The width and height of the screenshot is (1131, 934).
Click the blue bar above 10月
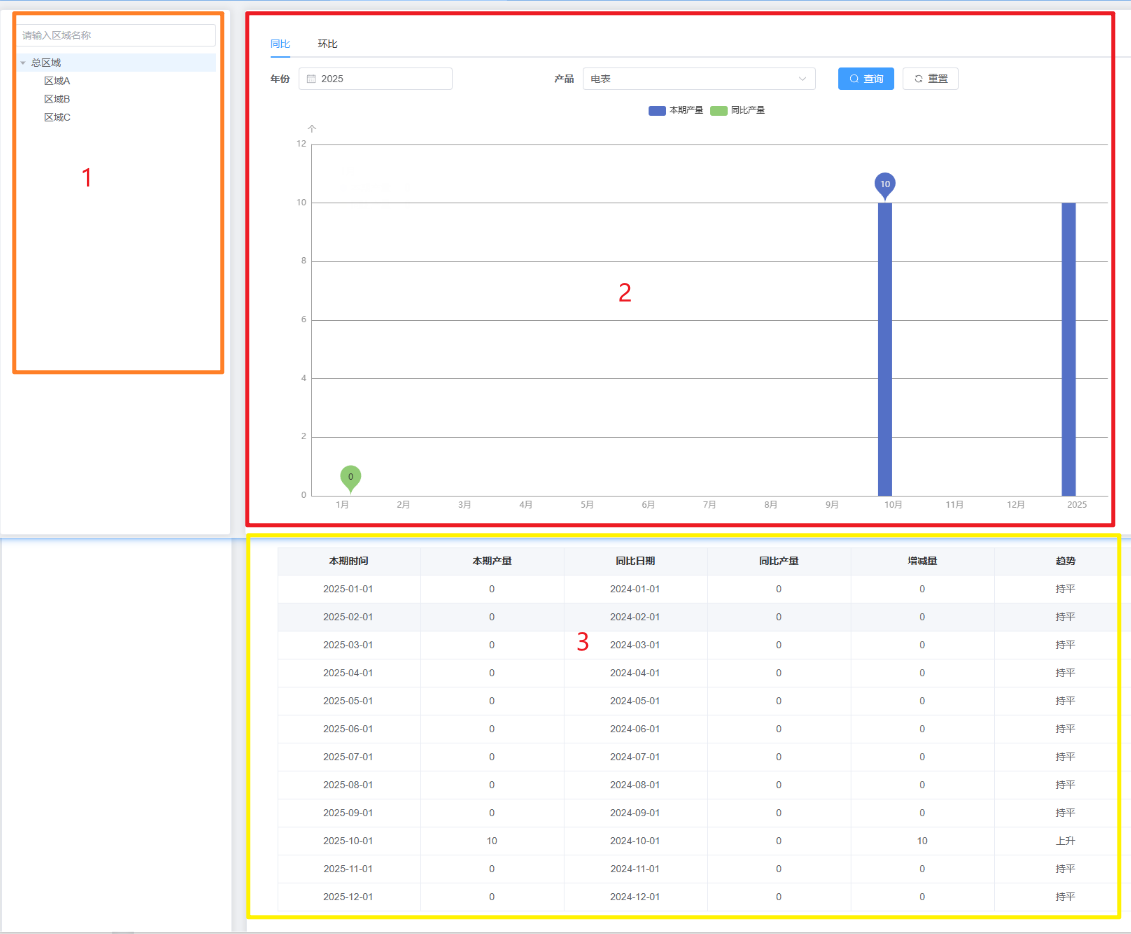tap(885, 349)
